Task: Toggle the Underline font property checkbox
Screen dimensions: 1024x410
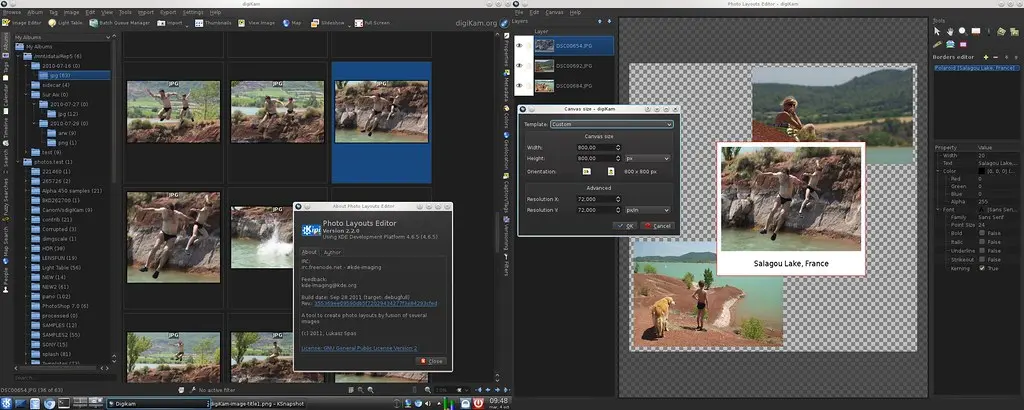Action: [982, 251]
